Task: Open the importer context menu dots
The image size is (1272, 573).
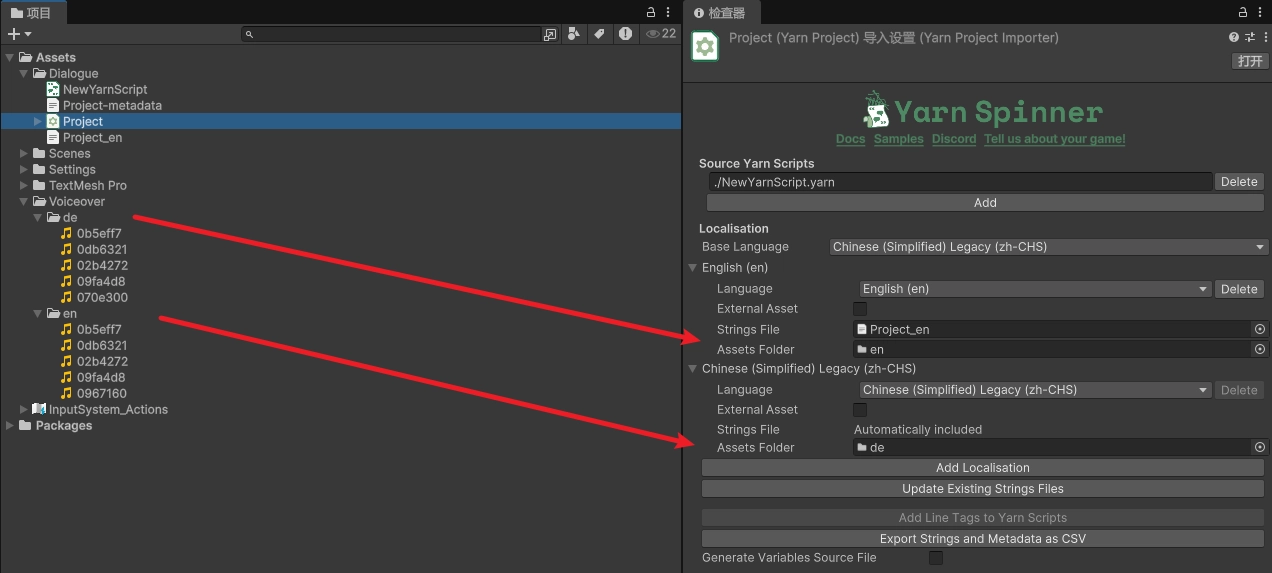Action: click(1264, 37)
